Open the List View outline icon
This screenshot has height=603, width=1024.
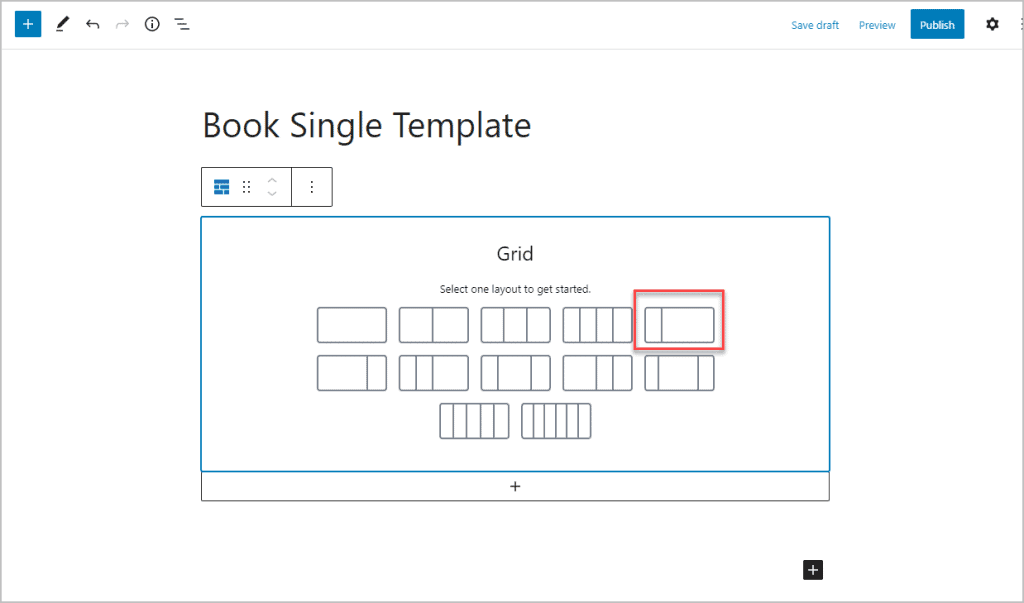pyautogui.click(x=182, y=25)
